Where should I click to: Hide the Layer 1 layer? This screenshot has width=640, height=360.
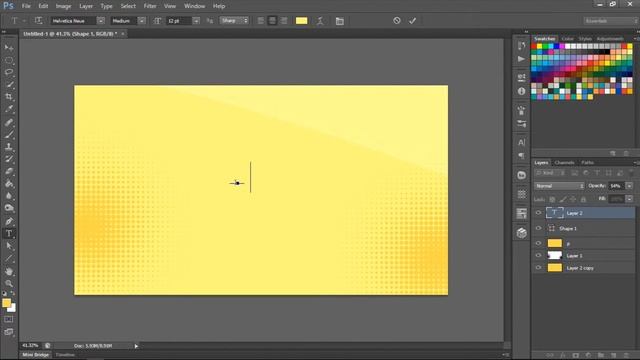(538, 256)
